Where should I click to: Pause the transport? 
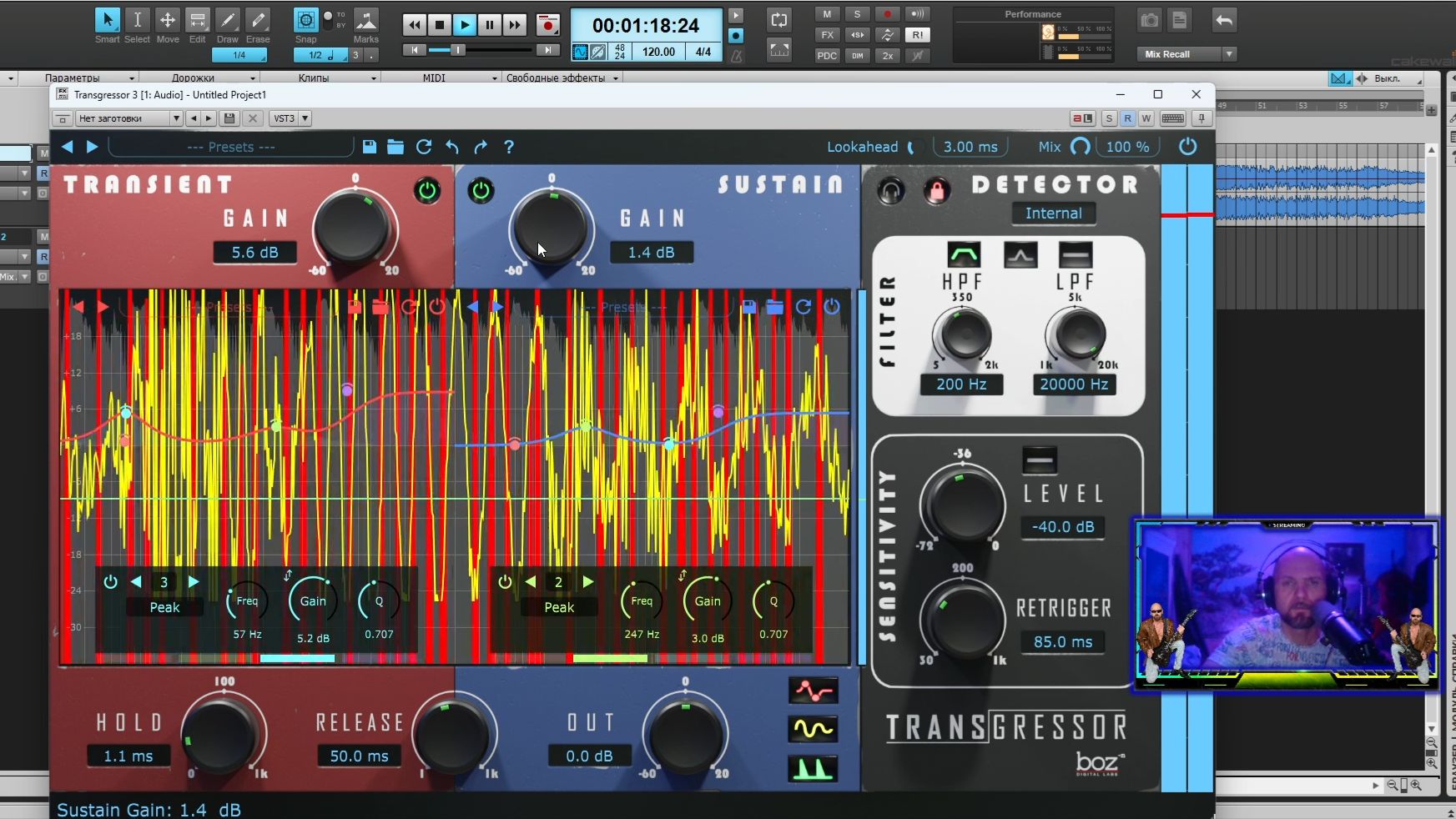click(x=490, y=25)
